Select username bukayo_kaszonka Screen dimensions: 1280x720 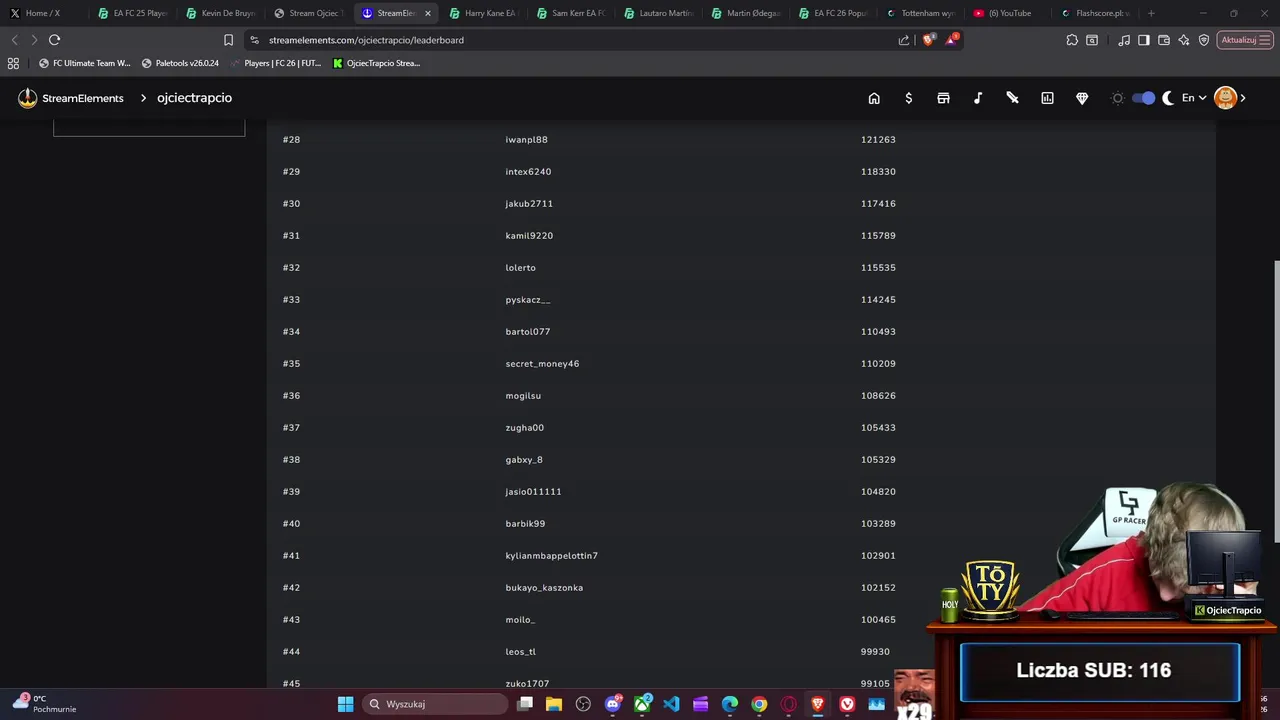[x=544, y=588]
